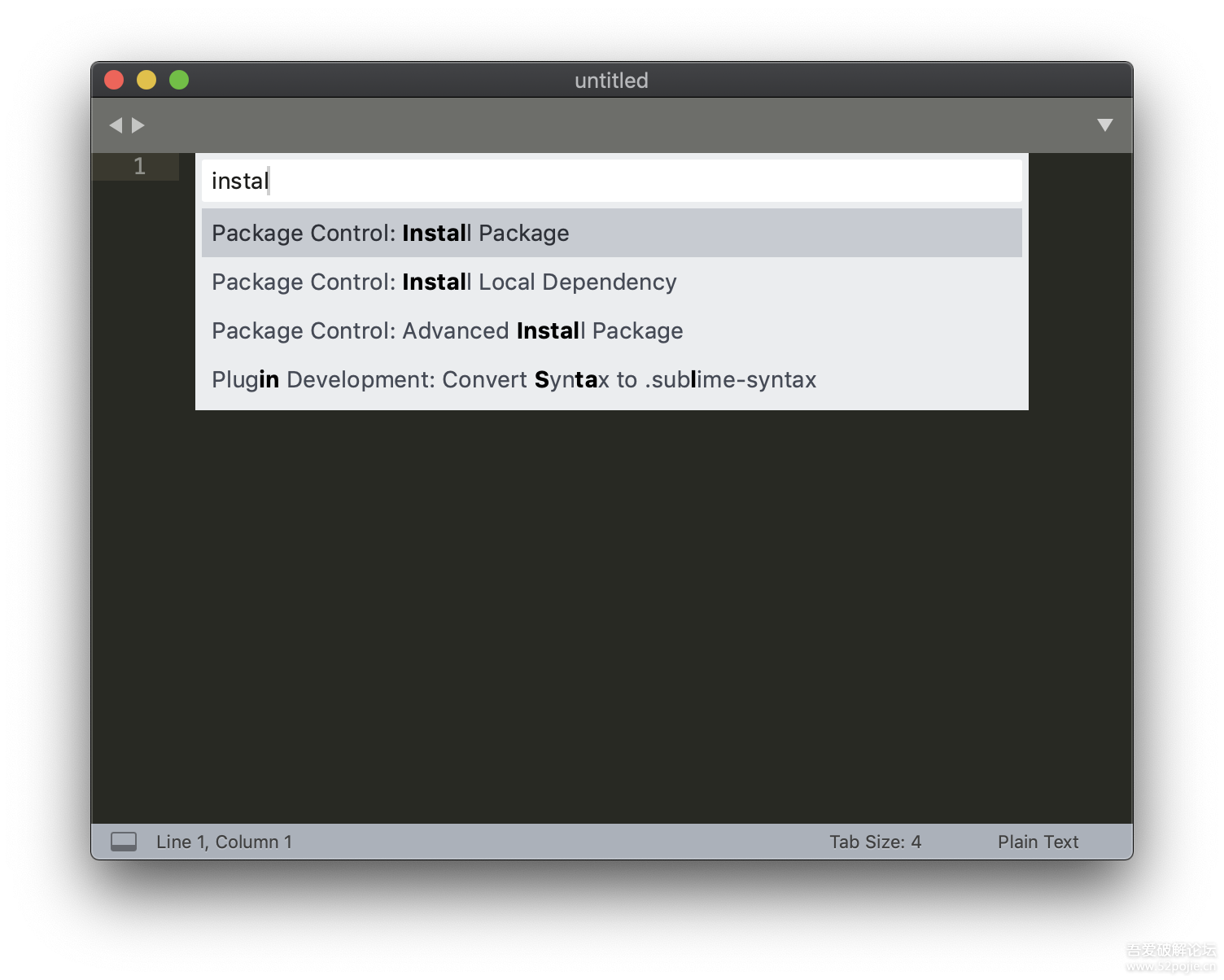Click line number 1 in the gutter
The height and width of the screenshot is (980, 1224).
(x=139, y=167)
